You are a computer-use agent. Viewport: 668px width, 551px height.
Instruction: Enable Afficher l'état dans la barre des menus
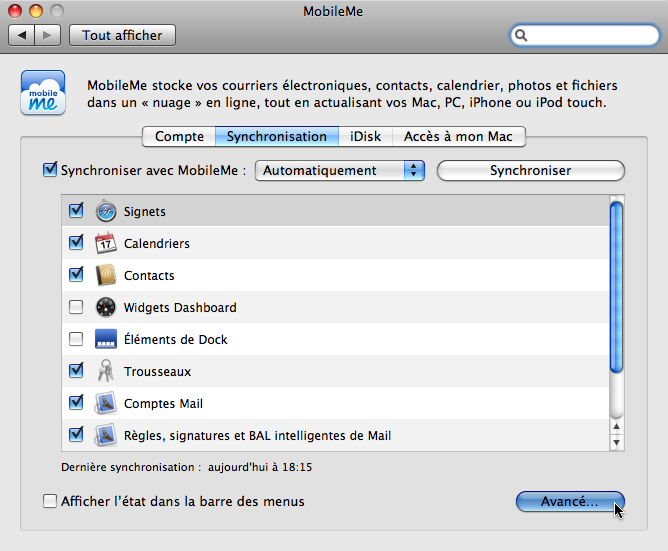coord(50,501)
